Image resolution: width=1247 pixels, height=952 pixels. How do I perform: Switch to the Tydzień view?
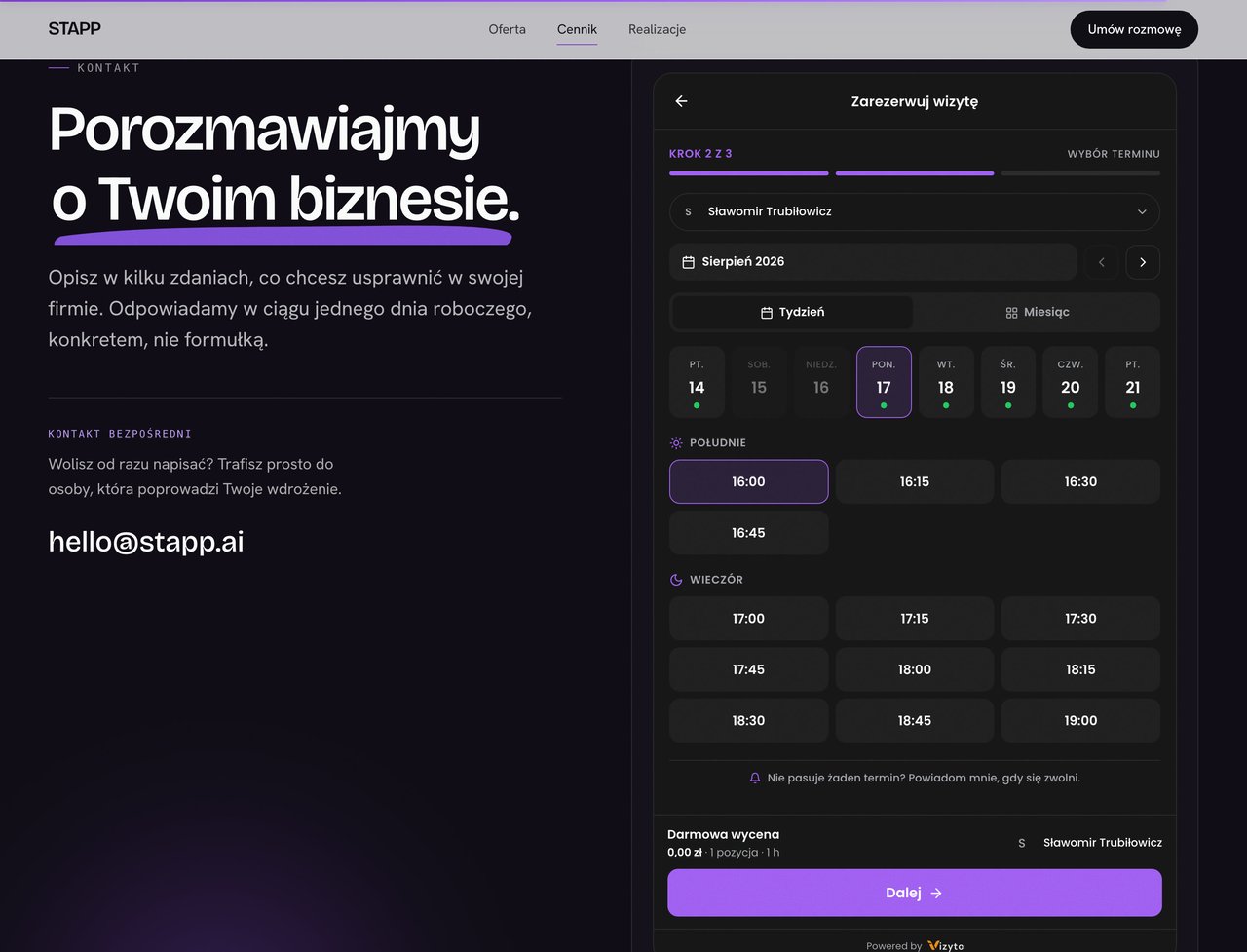[793, 312]
